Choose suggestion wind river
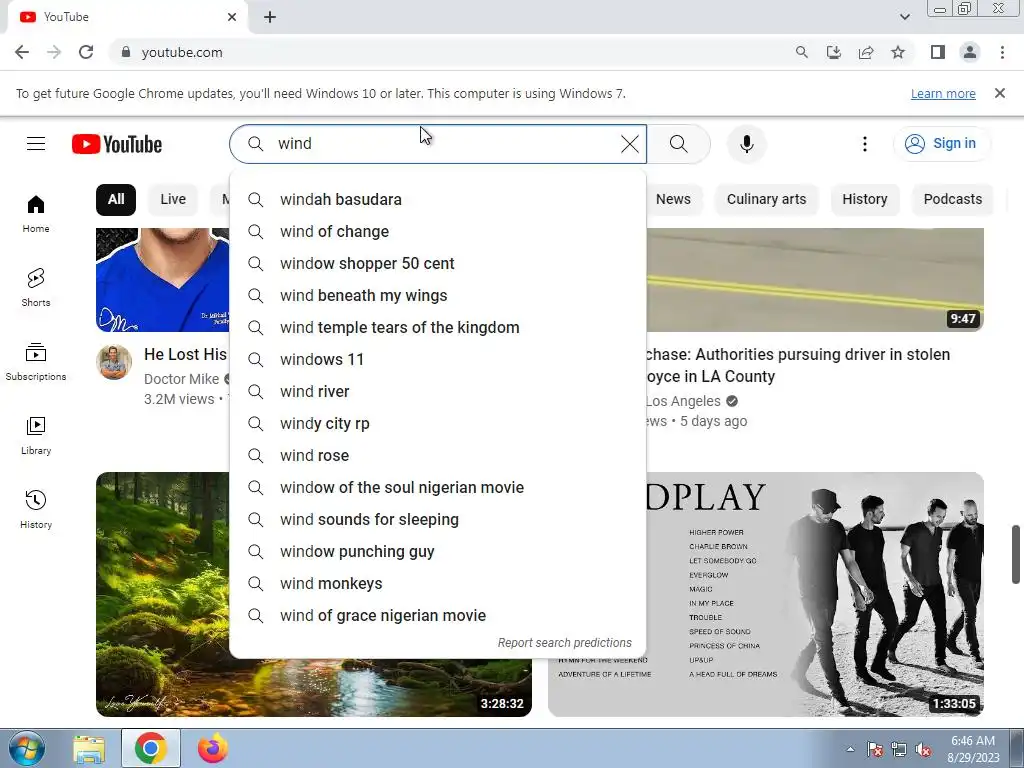 click(x=438, y=391)
